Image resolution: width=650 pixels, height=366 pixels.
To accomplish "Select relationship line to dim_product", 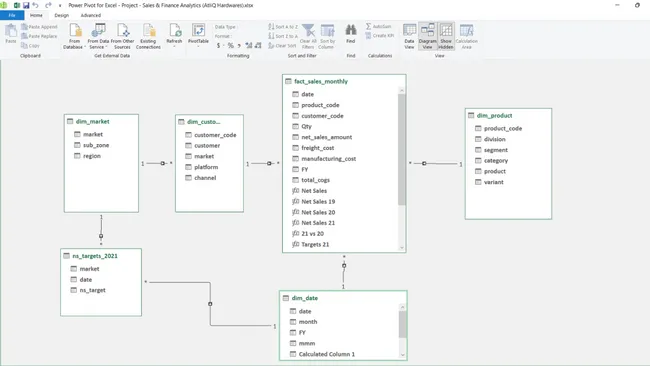I will click(435, 163).
